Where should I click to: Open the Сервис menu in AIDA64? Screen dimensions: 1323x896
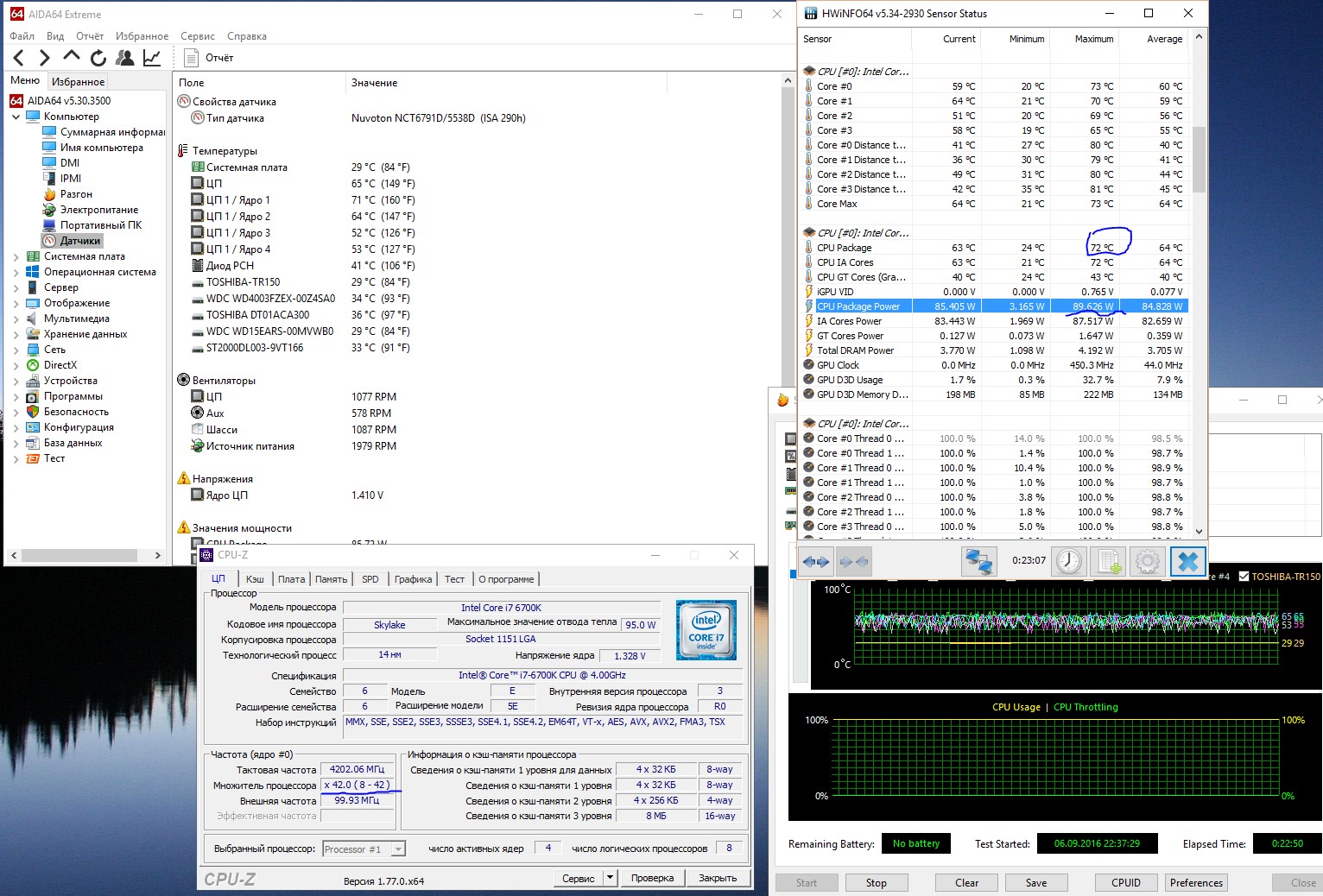tap(197, 36)
